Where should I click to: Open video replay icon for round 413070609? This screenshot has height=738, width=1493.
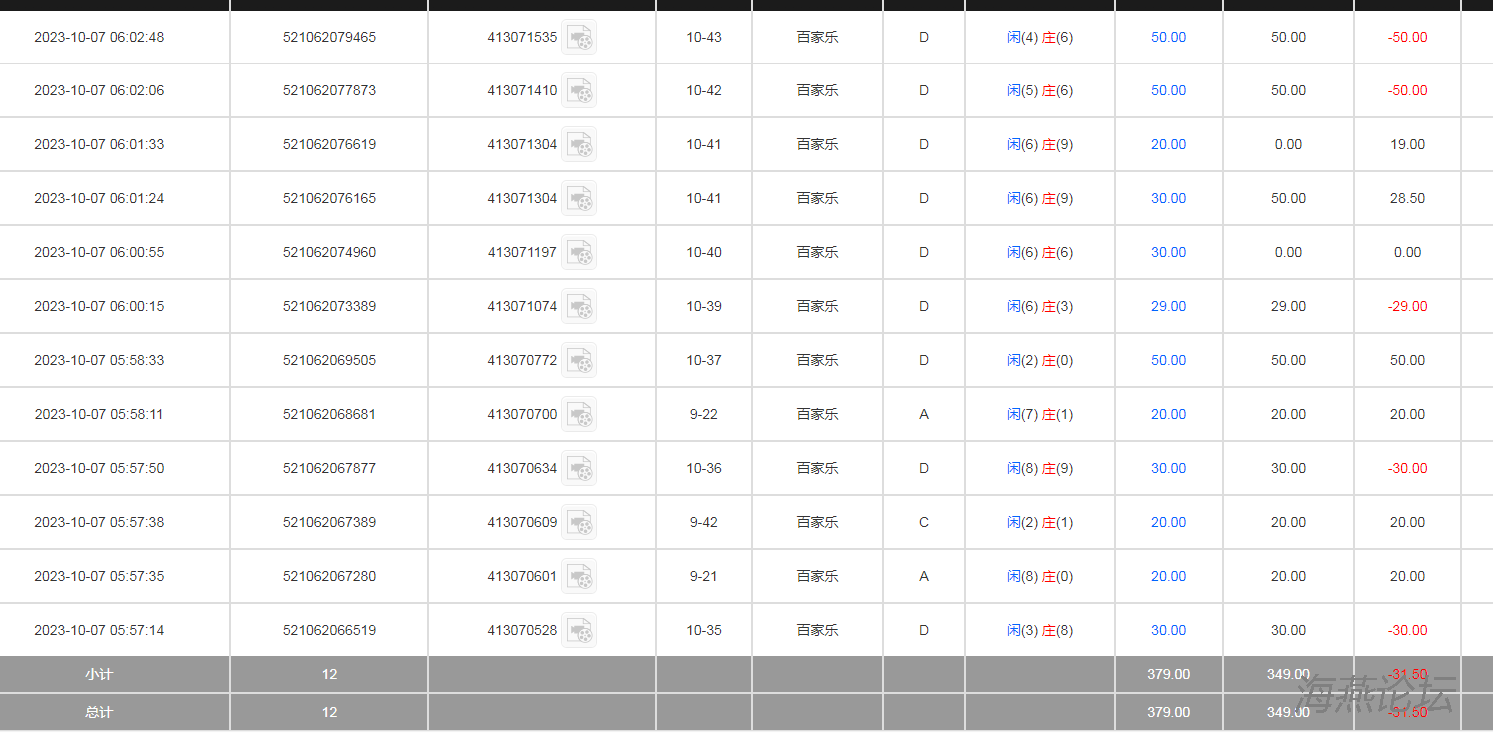click(x=579, y=522)
